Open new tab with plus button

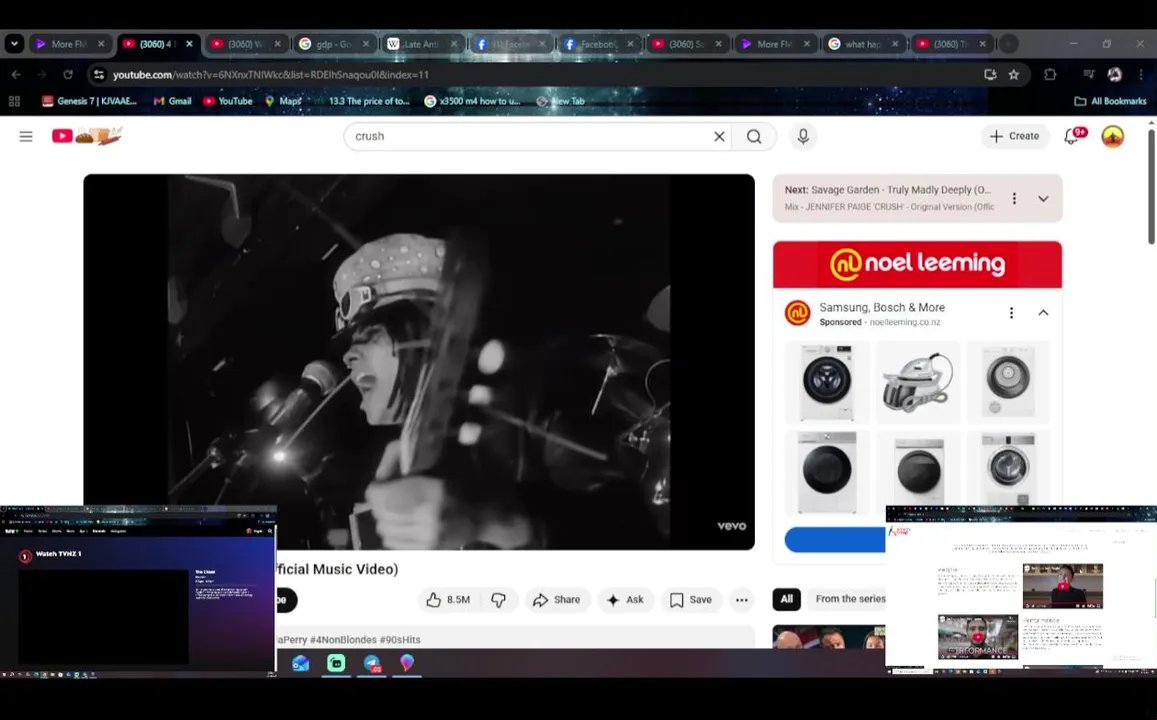(1008, 44)
